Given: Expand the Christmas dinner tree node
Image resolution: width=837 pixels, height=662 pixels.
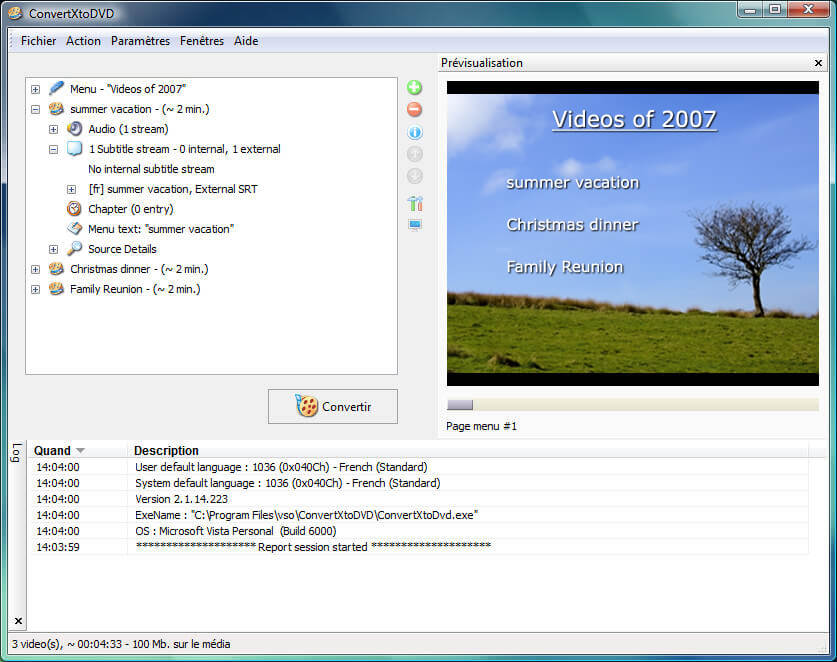Looking at the screenshot, I should click(36, 269).
